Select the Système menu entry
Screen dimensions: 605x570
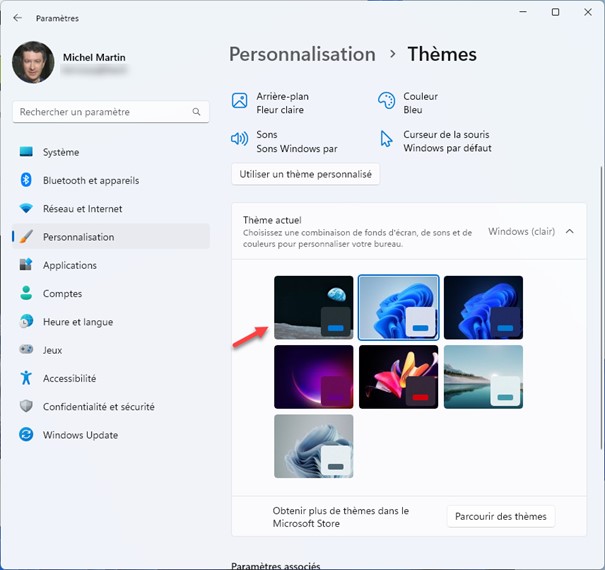[60, 153]
